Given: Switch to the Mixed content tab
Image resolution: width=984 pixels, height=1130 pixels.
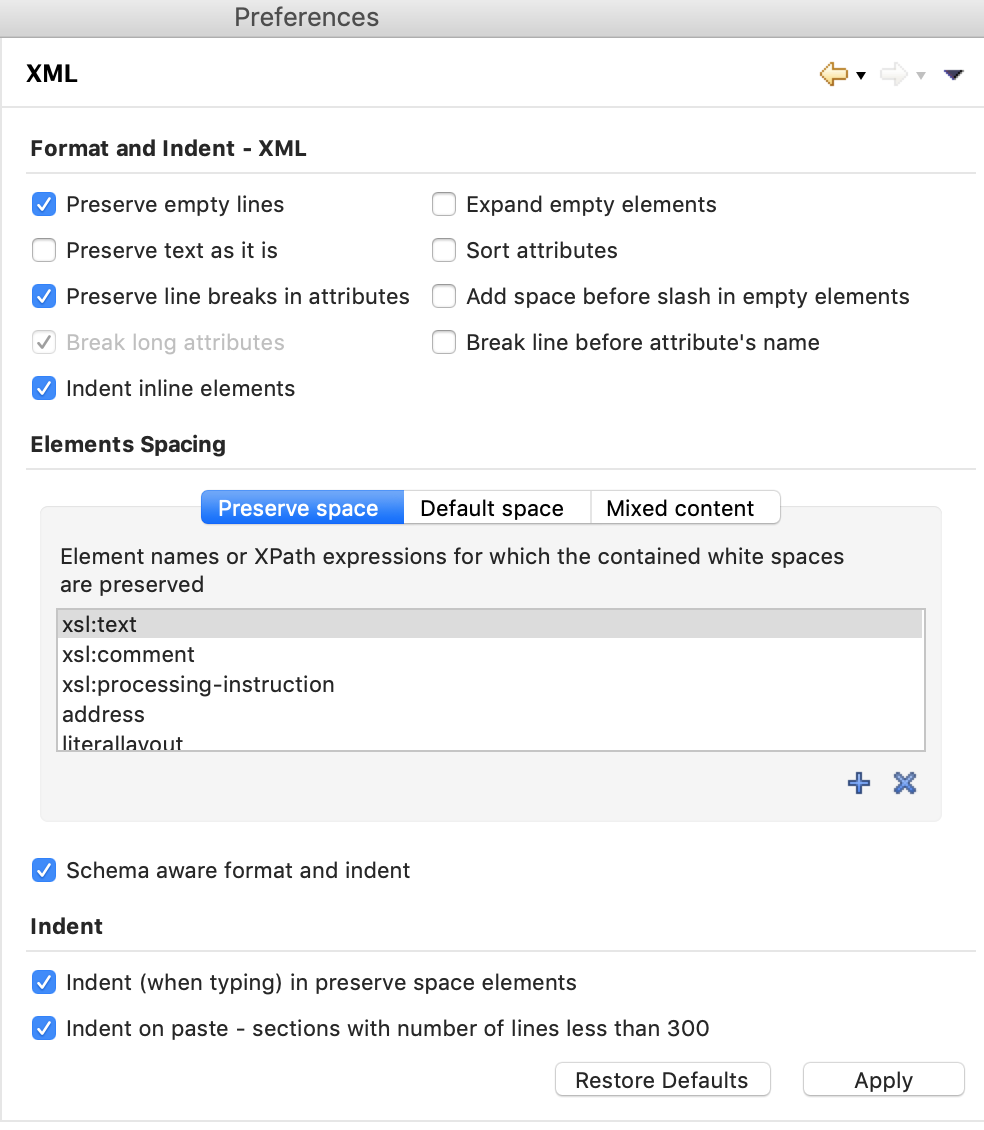Looking at the screenshot, I should [685, 508].
